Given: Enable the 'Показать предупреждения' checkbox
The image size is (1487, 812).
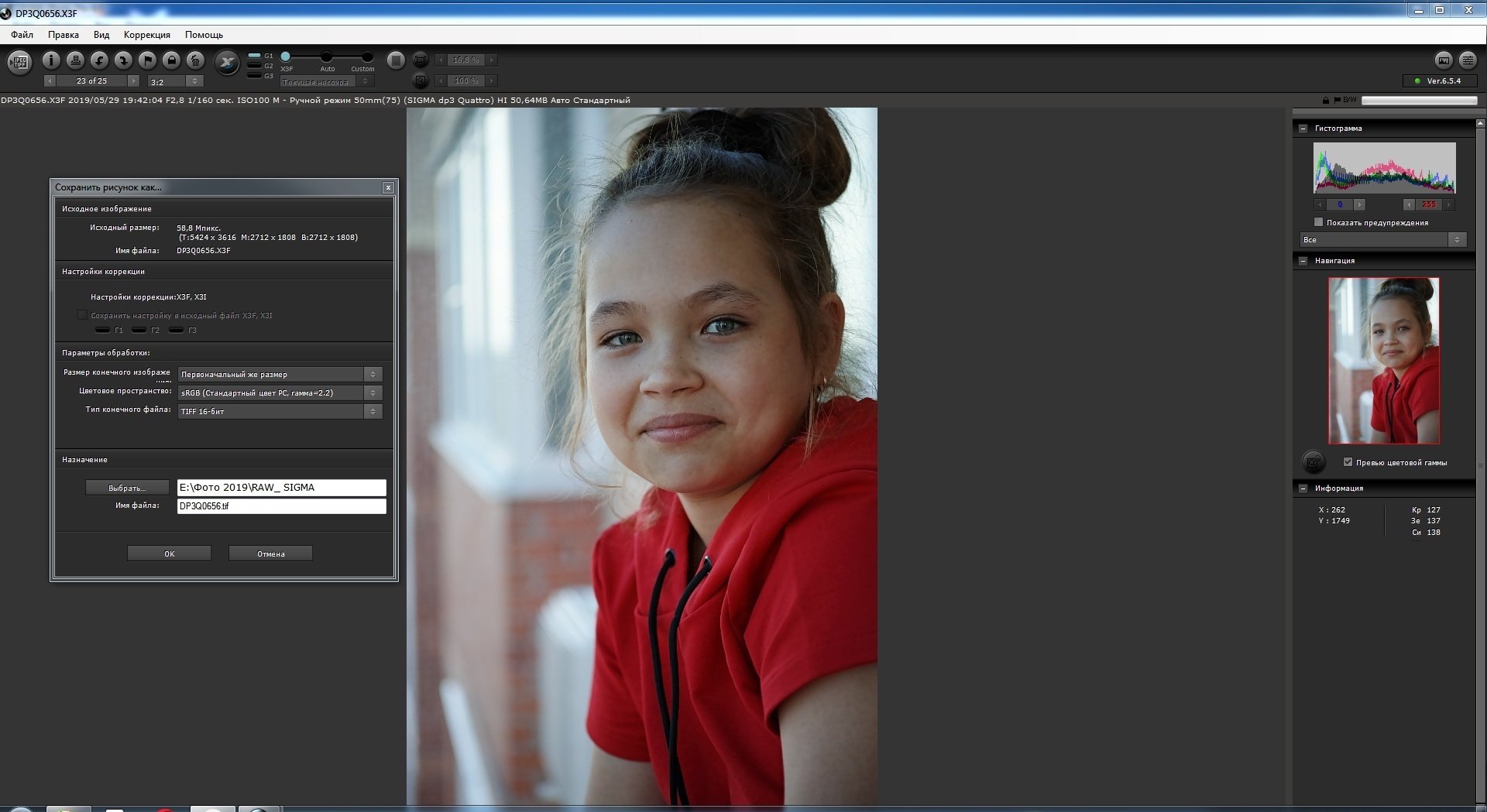Looking at the screenshot, I should 1319,222.
